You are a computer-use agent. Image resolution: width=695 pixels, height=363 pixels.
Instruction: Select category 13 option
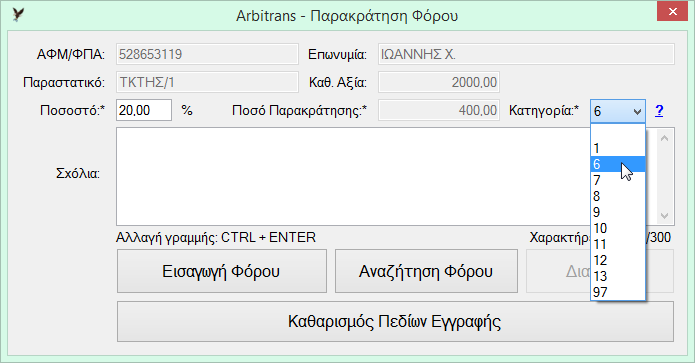click(x=618, y=276)
